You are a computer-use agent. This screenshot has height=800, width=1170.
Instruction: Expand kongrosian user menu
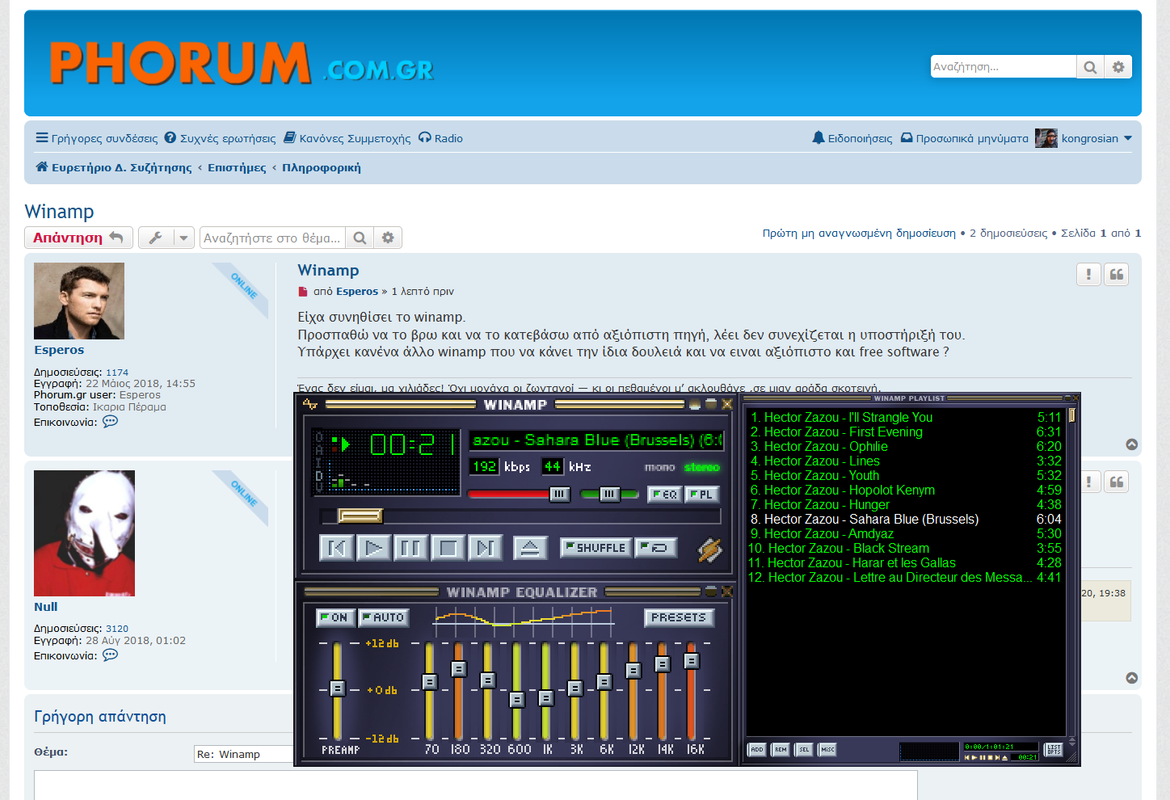(x=1083, y=138)
